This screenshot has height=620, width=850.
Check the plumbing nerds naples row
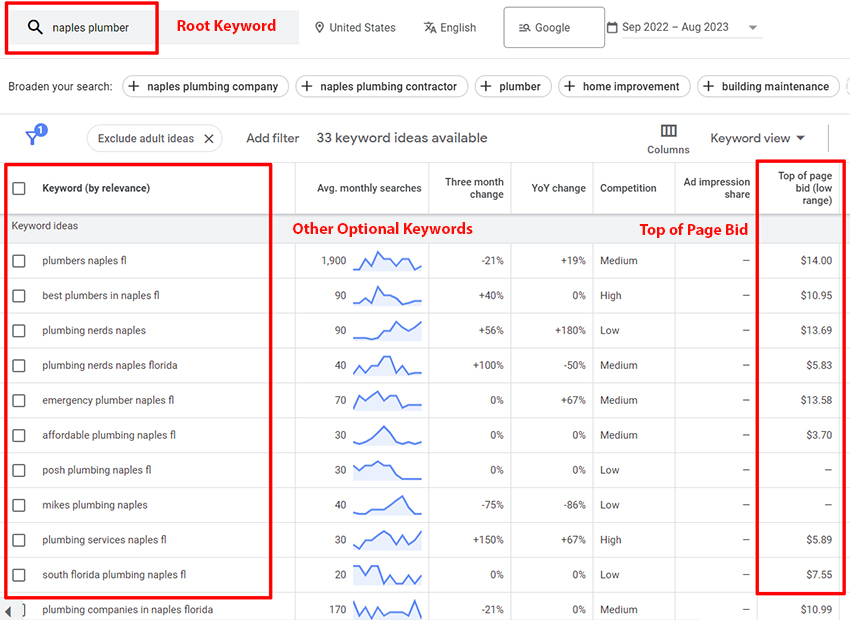[19, 331]
